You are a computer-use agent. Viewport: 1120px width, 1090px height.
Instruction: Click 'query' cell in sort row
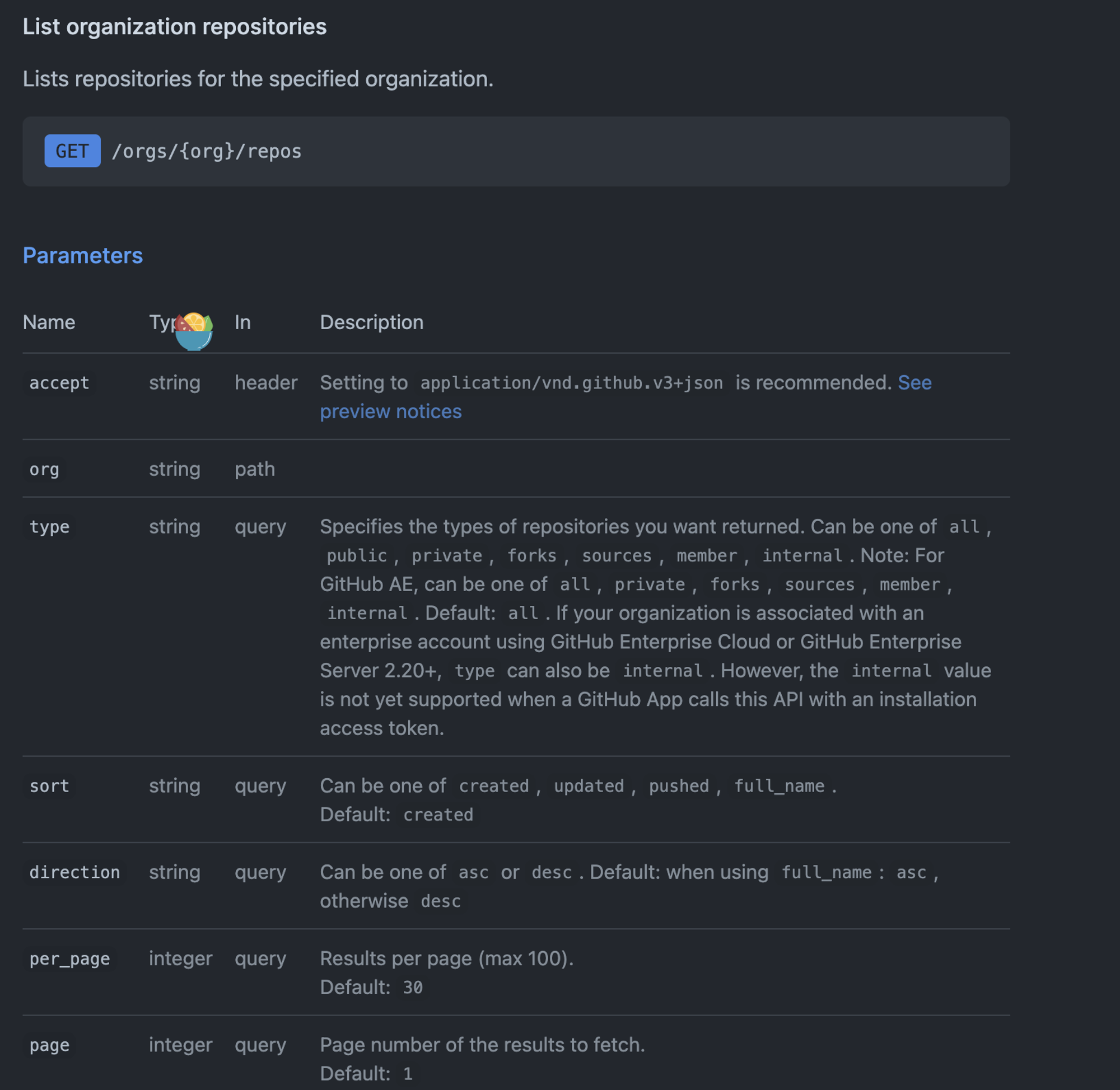pos(260,786)
